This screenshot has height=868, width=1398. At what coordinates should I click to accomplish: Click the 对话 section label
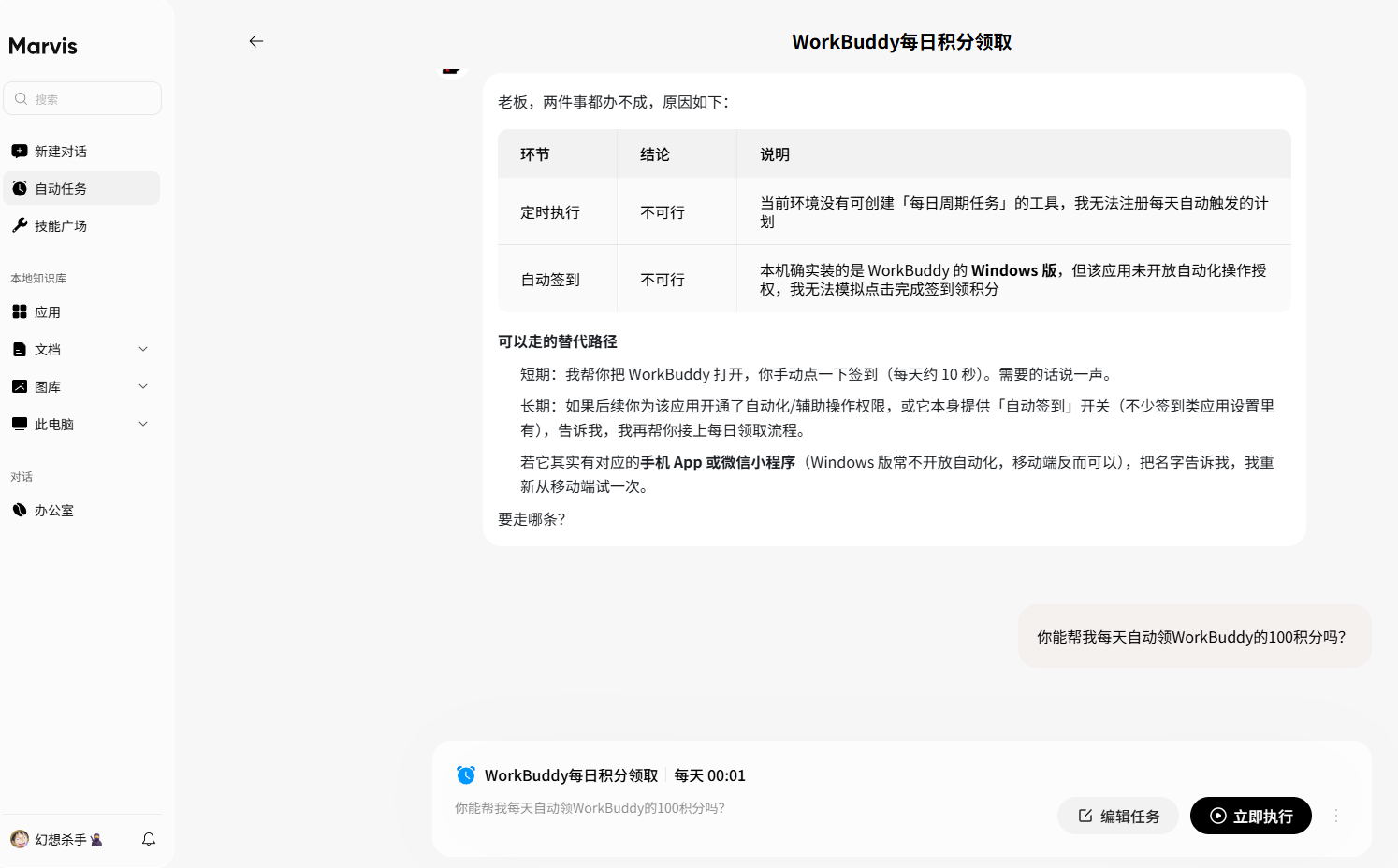pos(22,476)
